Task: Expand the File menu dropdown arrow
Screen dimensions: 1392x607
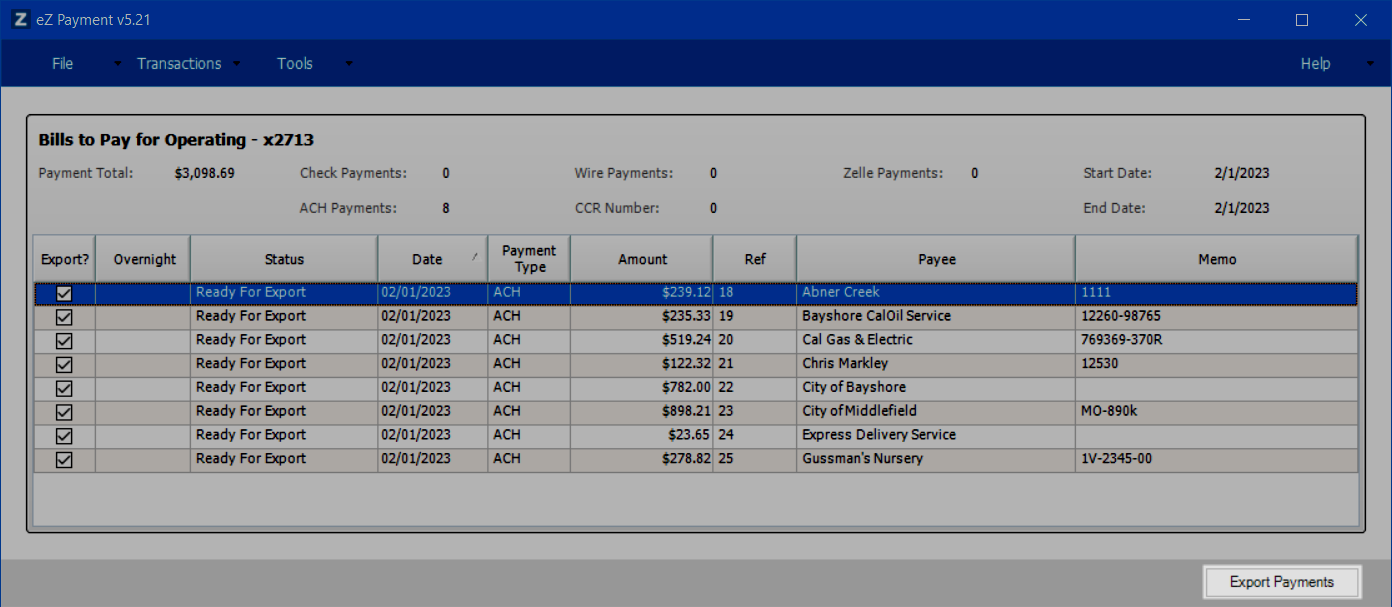Action: (x=117, y=64)
